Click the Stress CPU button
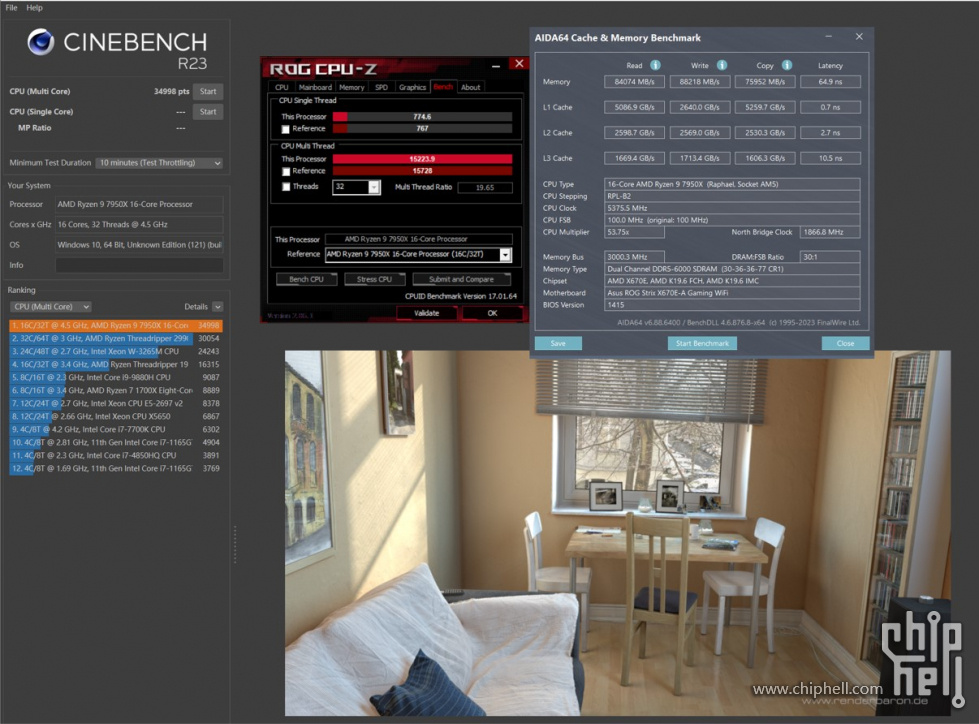 (375, 280)
